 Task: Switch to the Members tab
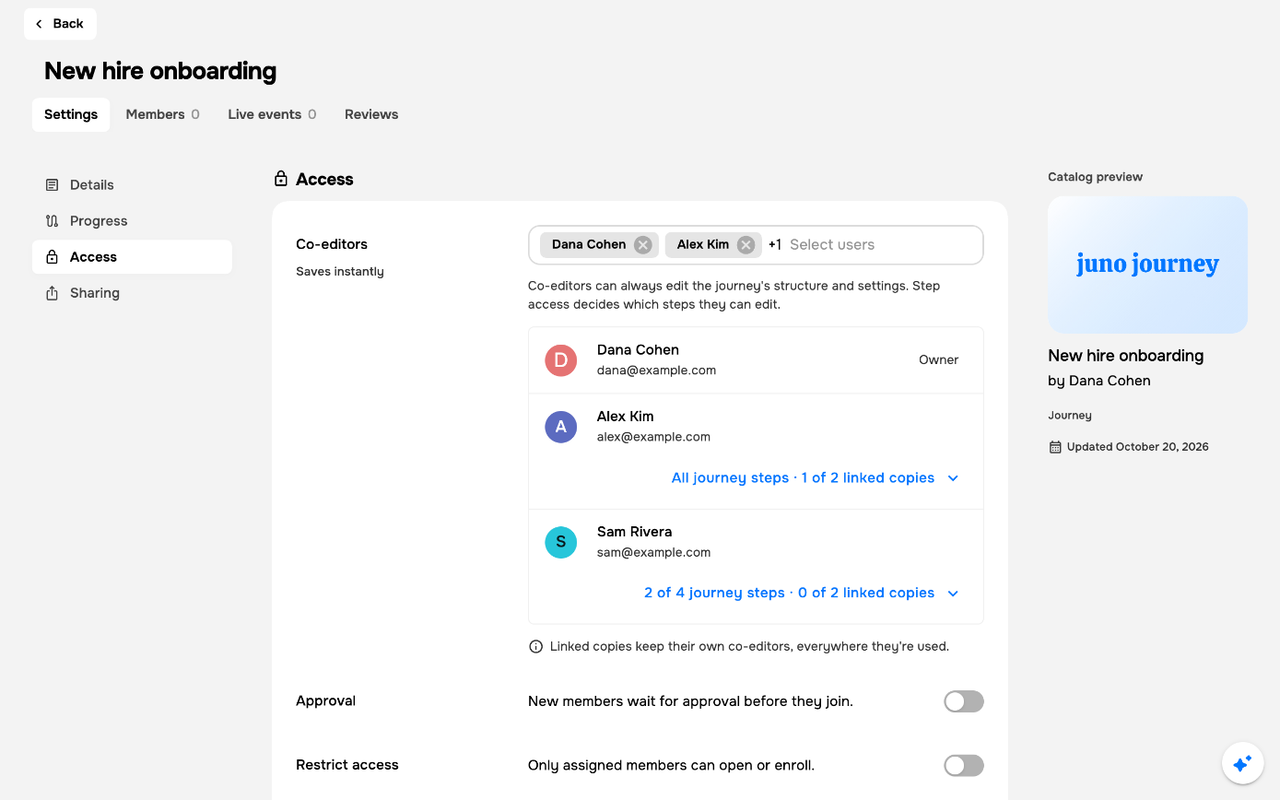163,115
